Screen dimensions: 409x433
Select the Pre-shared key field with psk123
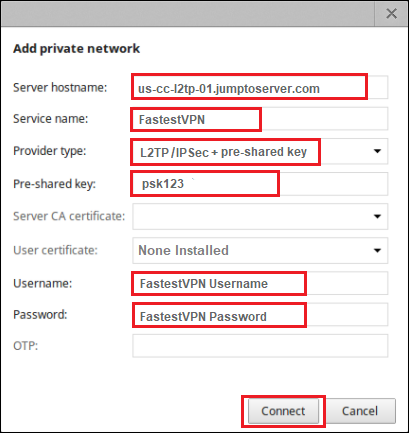260,184
